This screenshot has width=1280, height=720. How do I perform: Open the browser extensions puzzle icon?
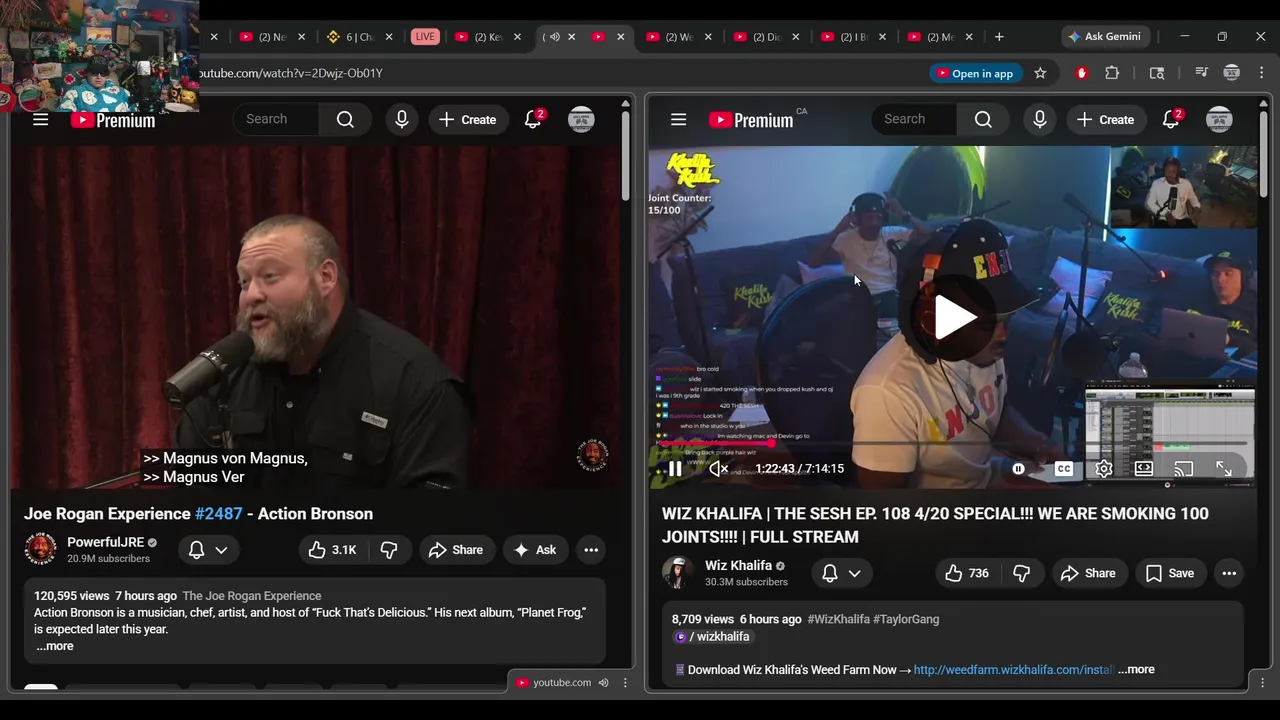pos(1112,73)
